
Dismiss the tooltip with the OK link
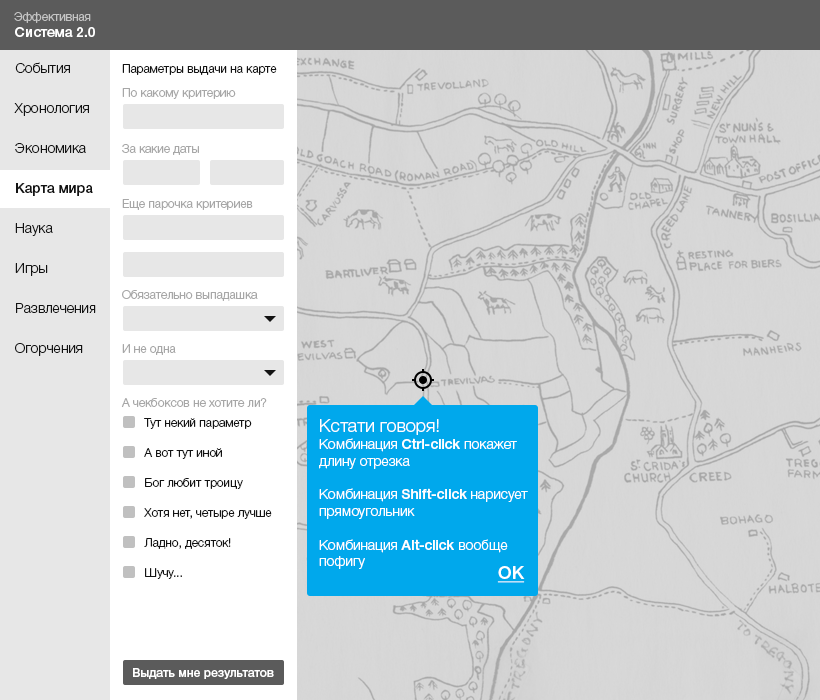pos(511,573)
